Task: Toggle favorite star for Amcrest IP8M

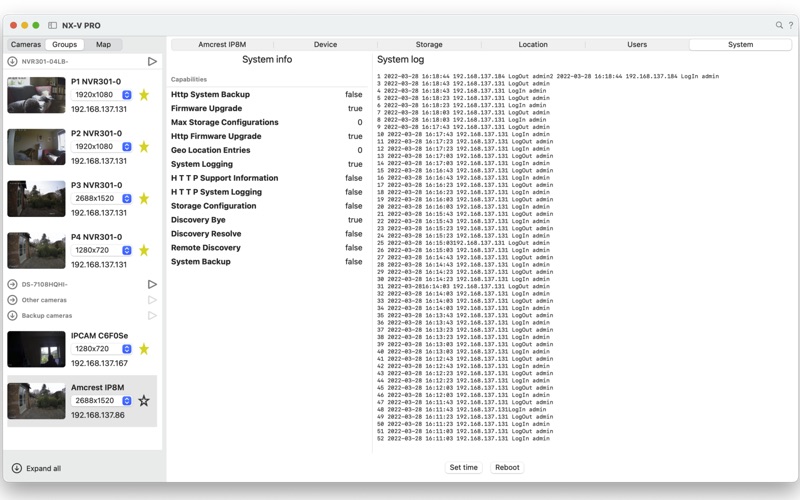Action: [144, 401]
